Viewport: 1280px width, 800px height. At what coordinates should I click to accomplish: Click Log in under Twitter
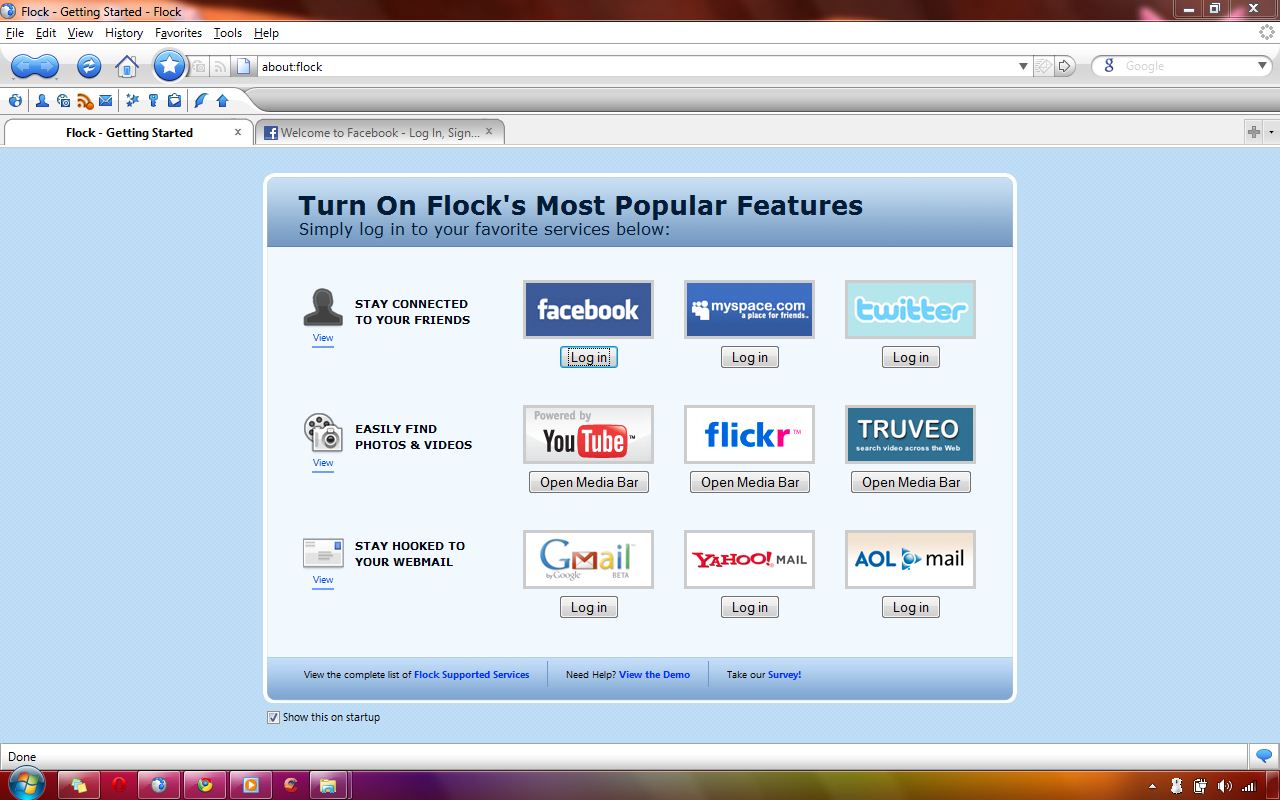click(911, 357)
